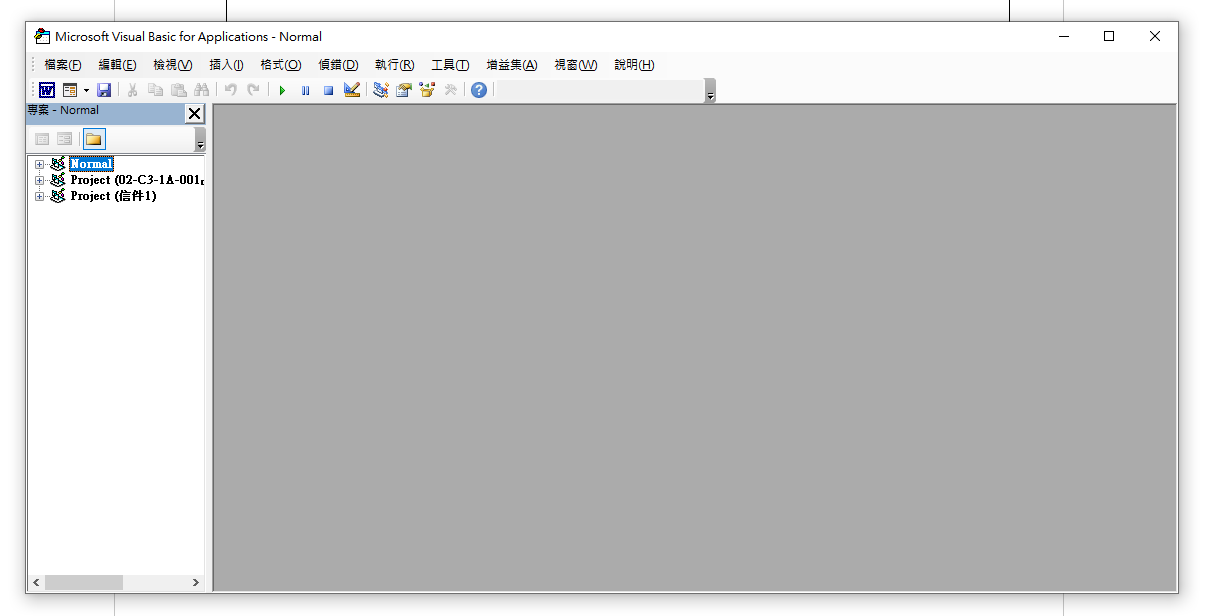Open the Insert object dropdown arrow

coord(86,90)
